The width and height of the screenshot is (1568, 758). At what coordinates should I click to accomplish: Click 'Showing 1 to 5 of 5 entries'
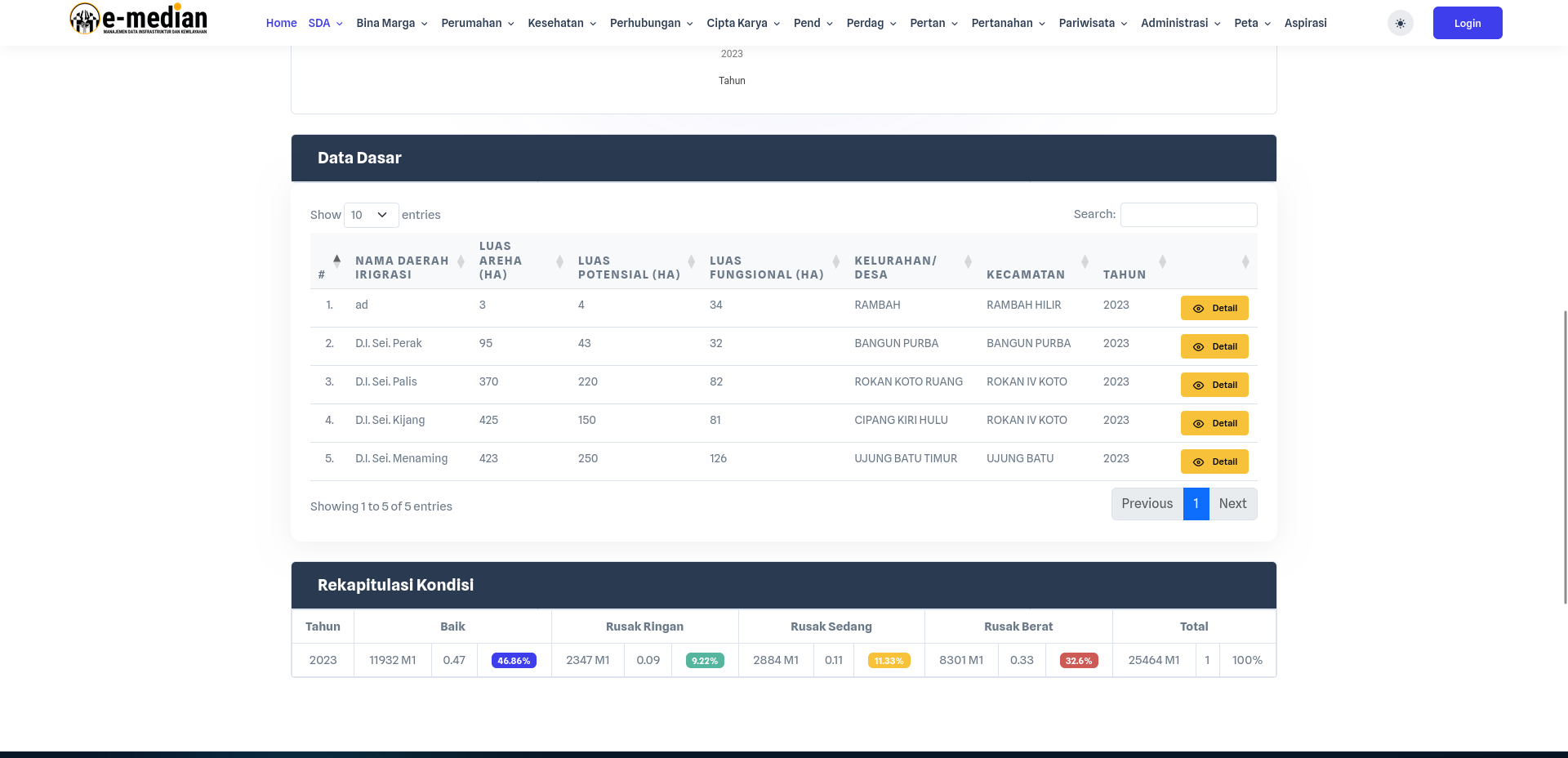pos(381,506)
